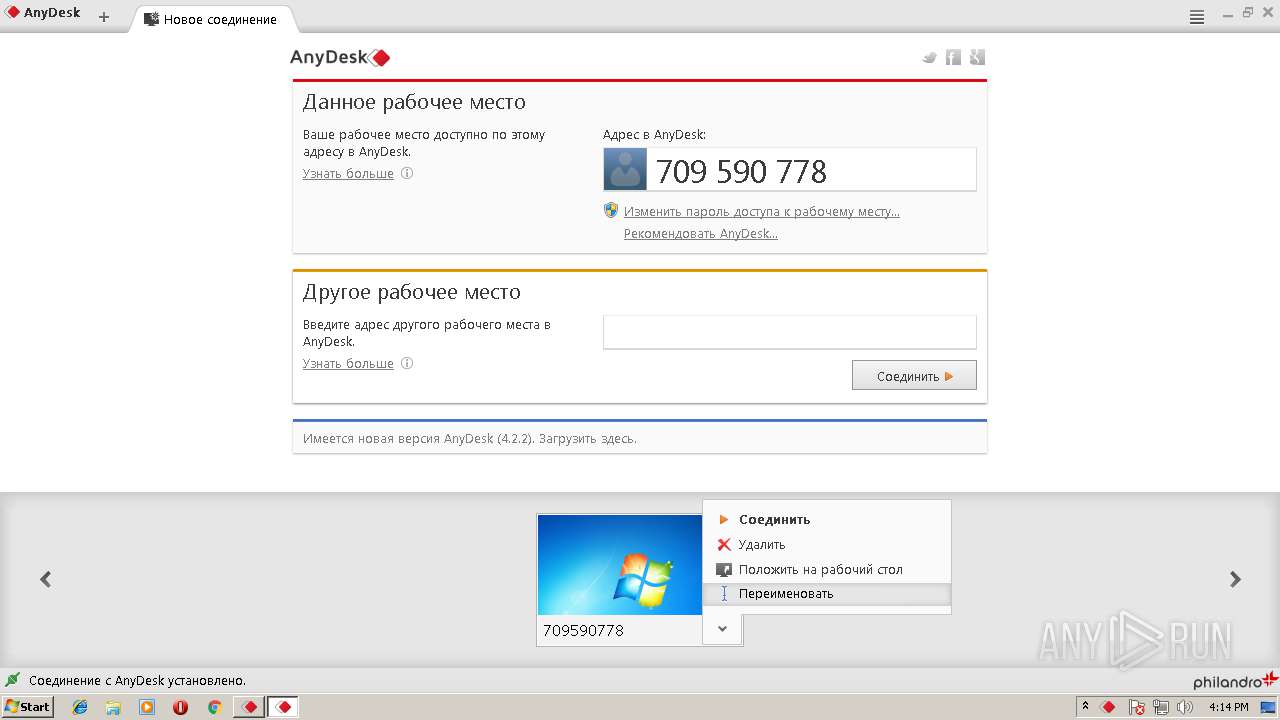Screen dimensions: 1280x720
Task: Restore down the AnyDesk window
Action: point(1248,12)
